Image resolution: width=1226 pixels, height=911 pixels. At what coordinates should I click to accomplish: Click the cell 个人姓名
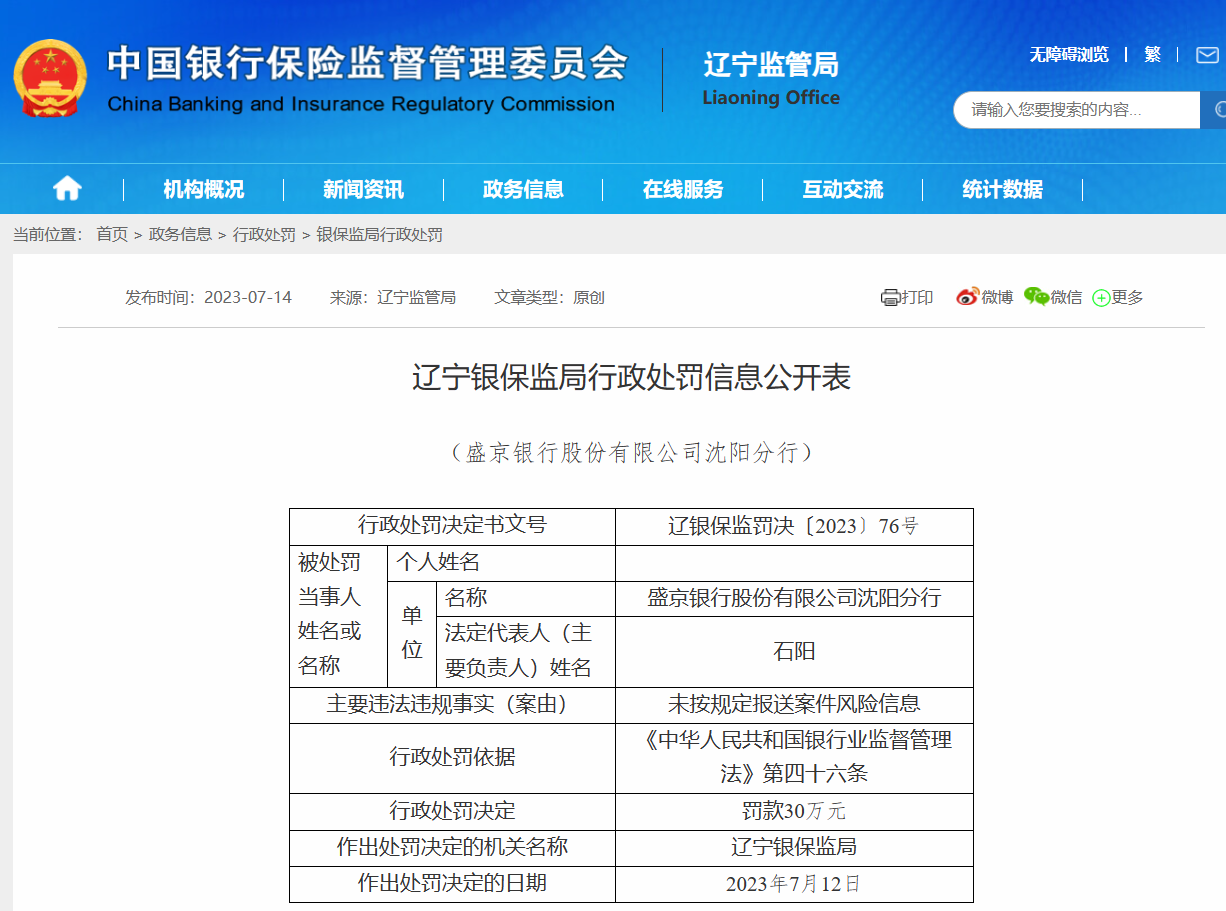[x=501, y=563]
